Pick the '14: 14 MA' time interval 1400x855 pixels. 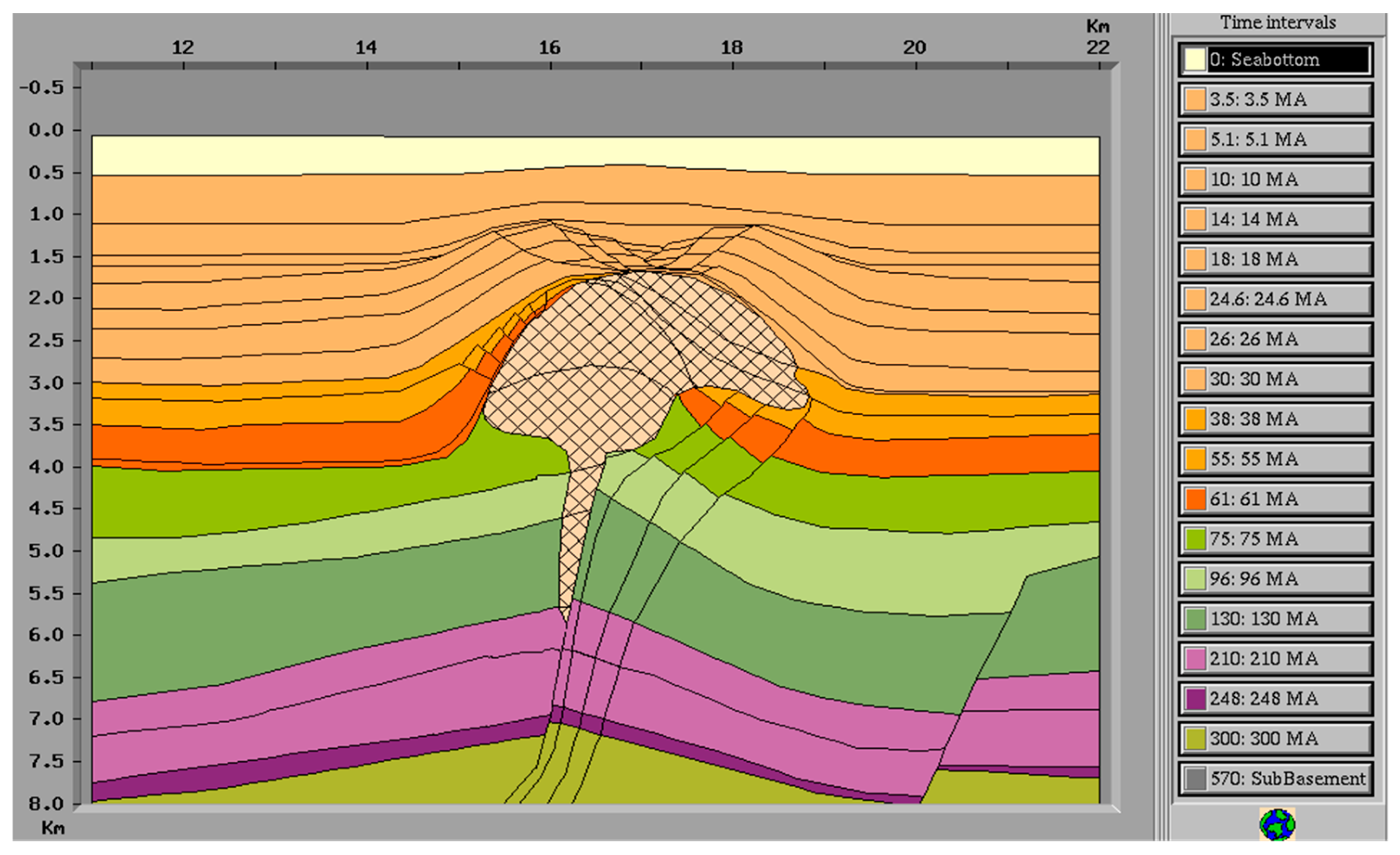tap(1276, 219)
